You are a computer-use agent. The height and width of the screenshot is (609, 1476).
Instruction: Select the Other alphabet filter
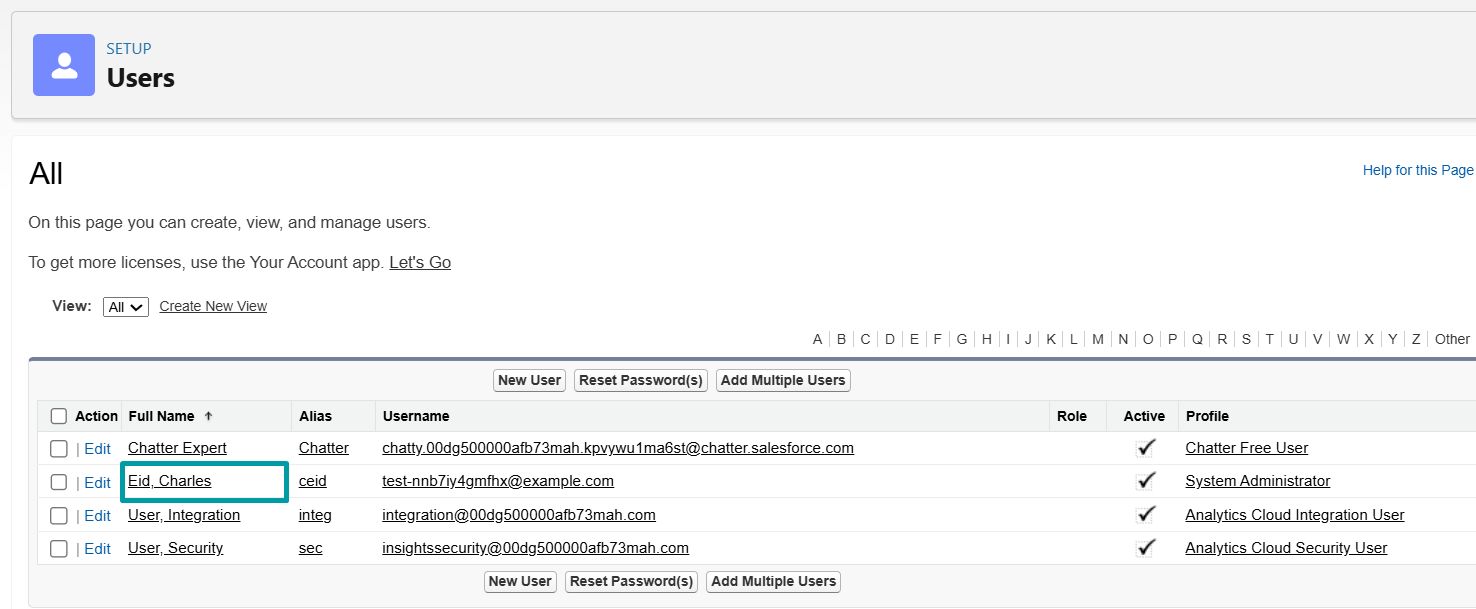[1452, 339]
